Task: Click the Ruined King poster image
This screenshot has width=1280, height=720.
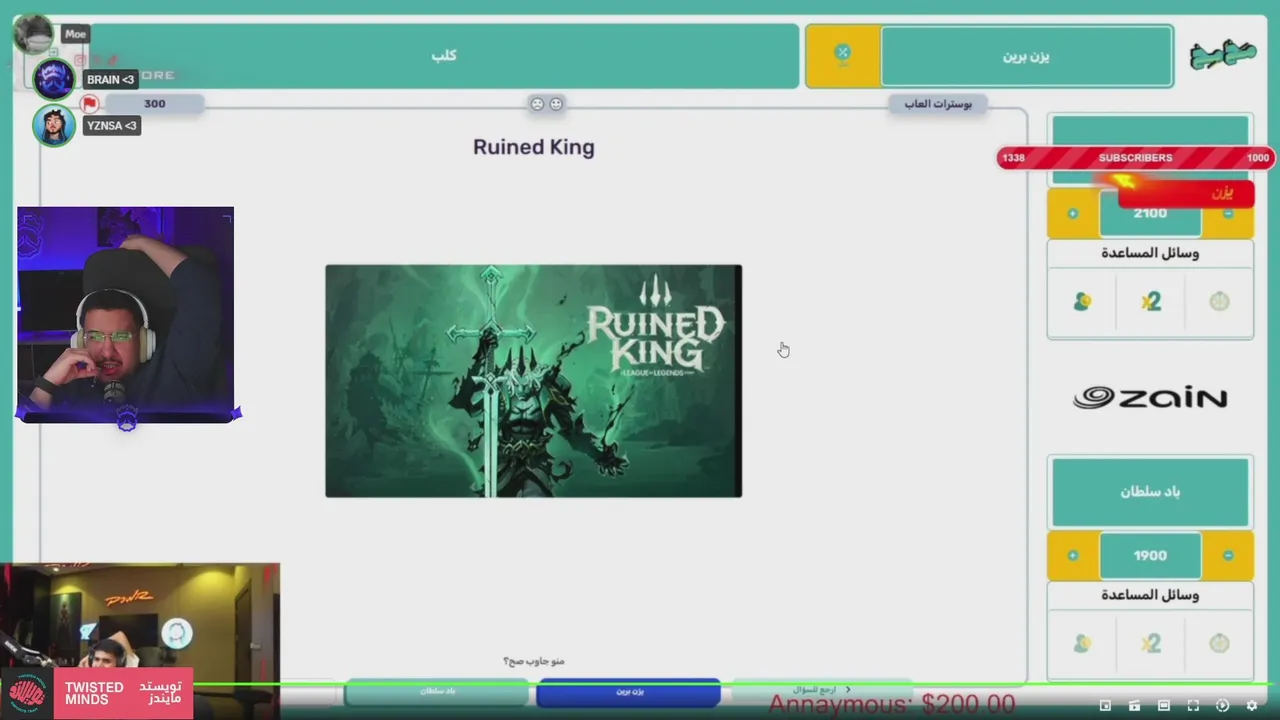Action: 533,381
